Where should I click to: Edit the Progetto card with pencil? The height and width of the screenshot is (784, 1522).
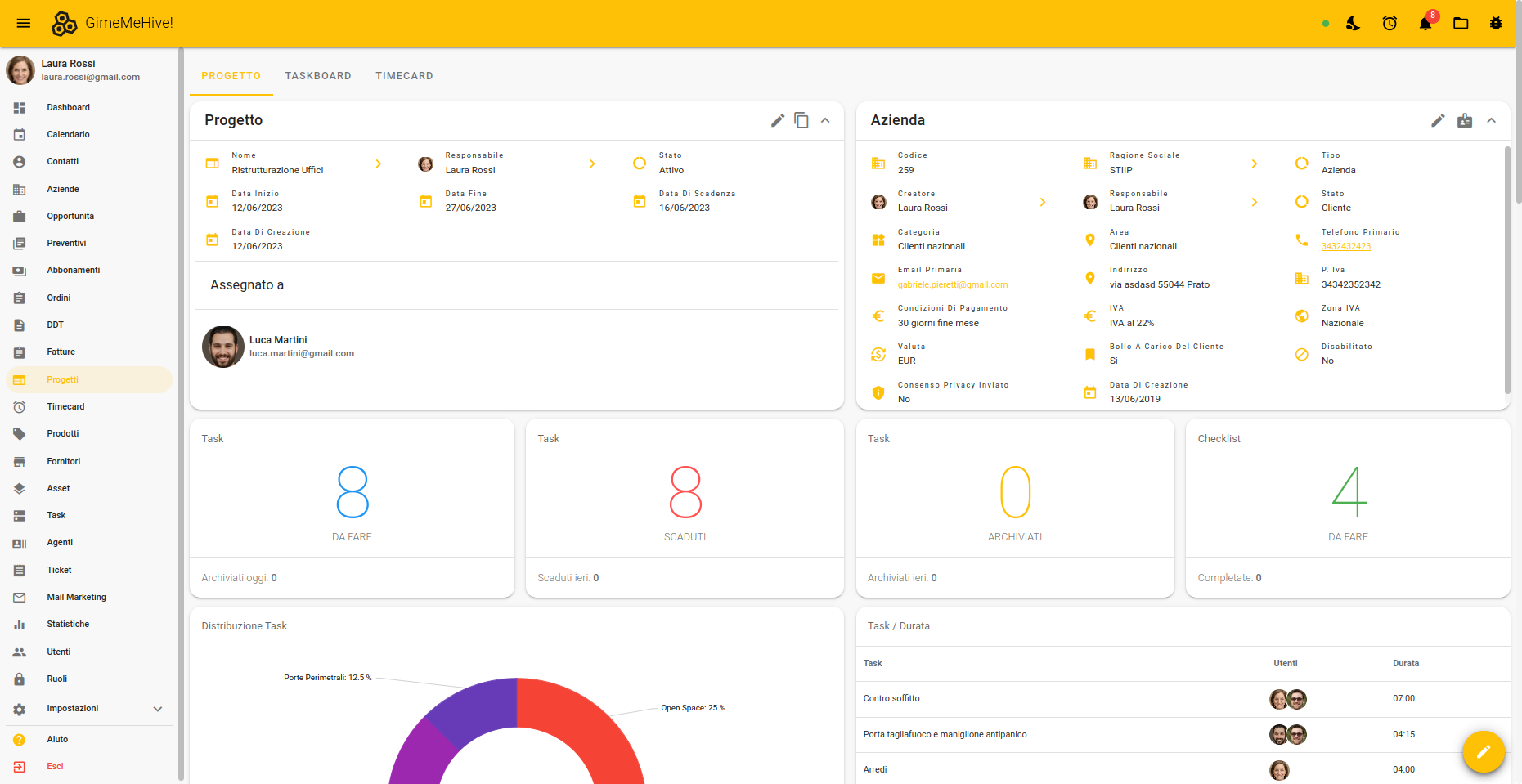pyautogui.click(x=778, y=120)
